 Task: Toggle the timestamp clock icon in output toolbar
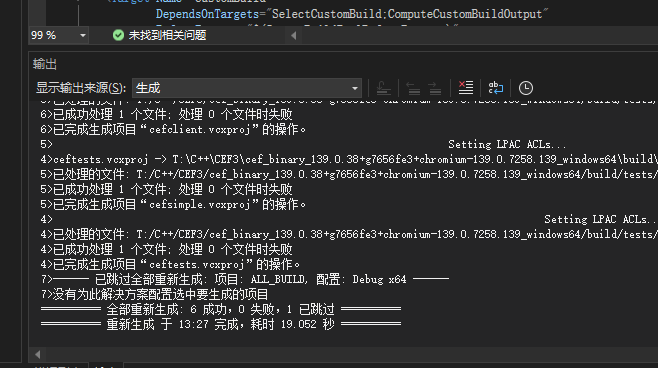point(526,88)
